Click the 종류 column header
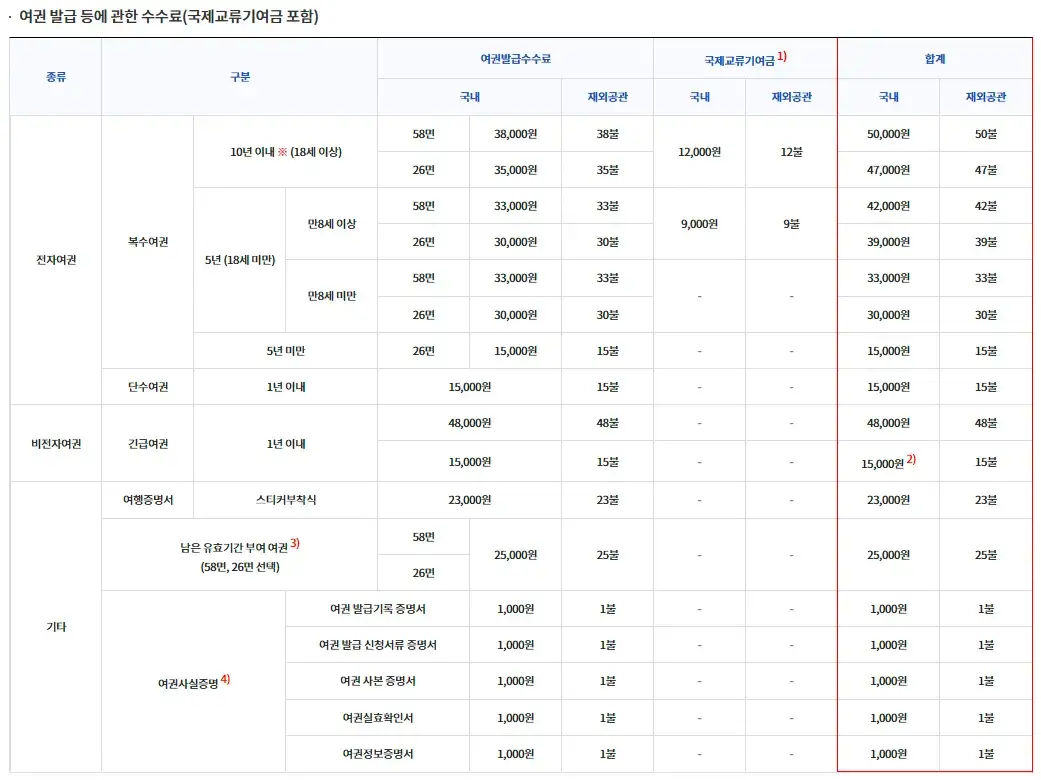 pos(55,77)
